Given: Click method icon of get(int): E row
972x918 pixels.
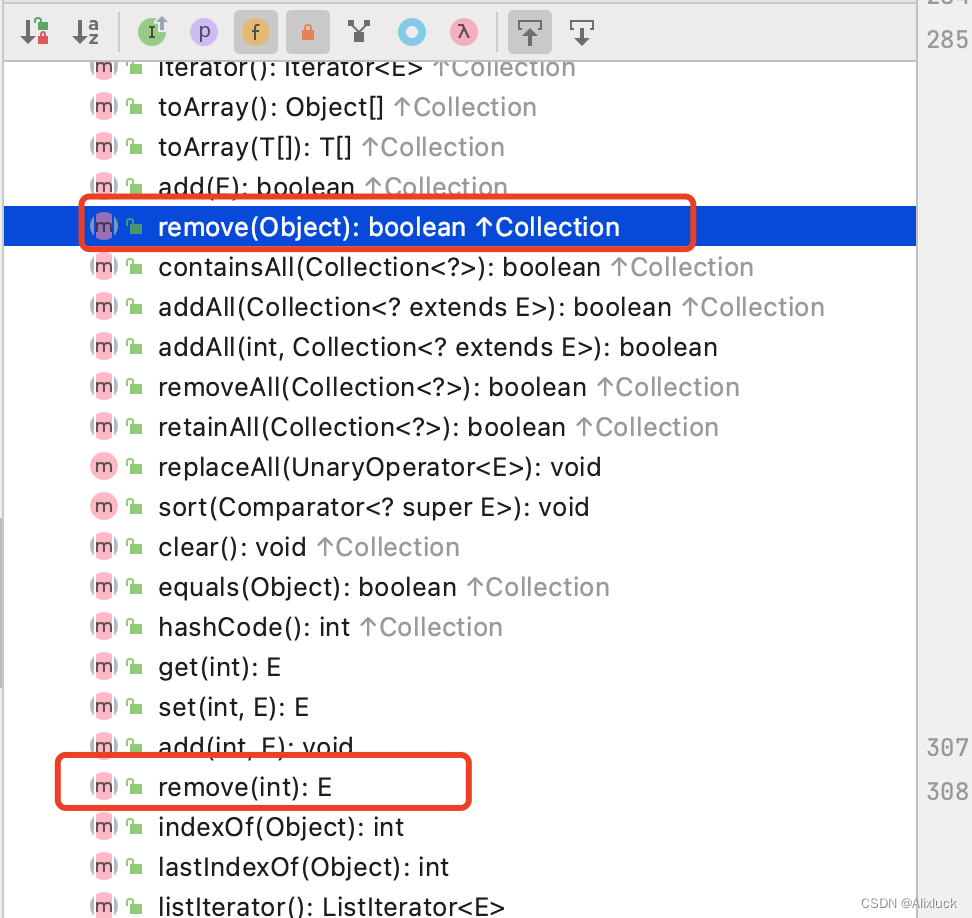Looking at the screenshot, I should pos(104,667).
